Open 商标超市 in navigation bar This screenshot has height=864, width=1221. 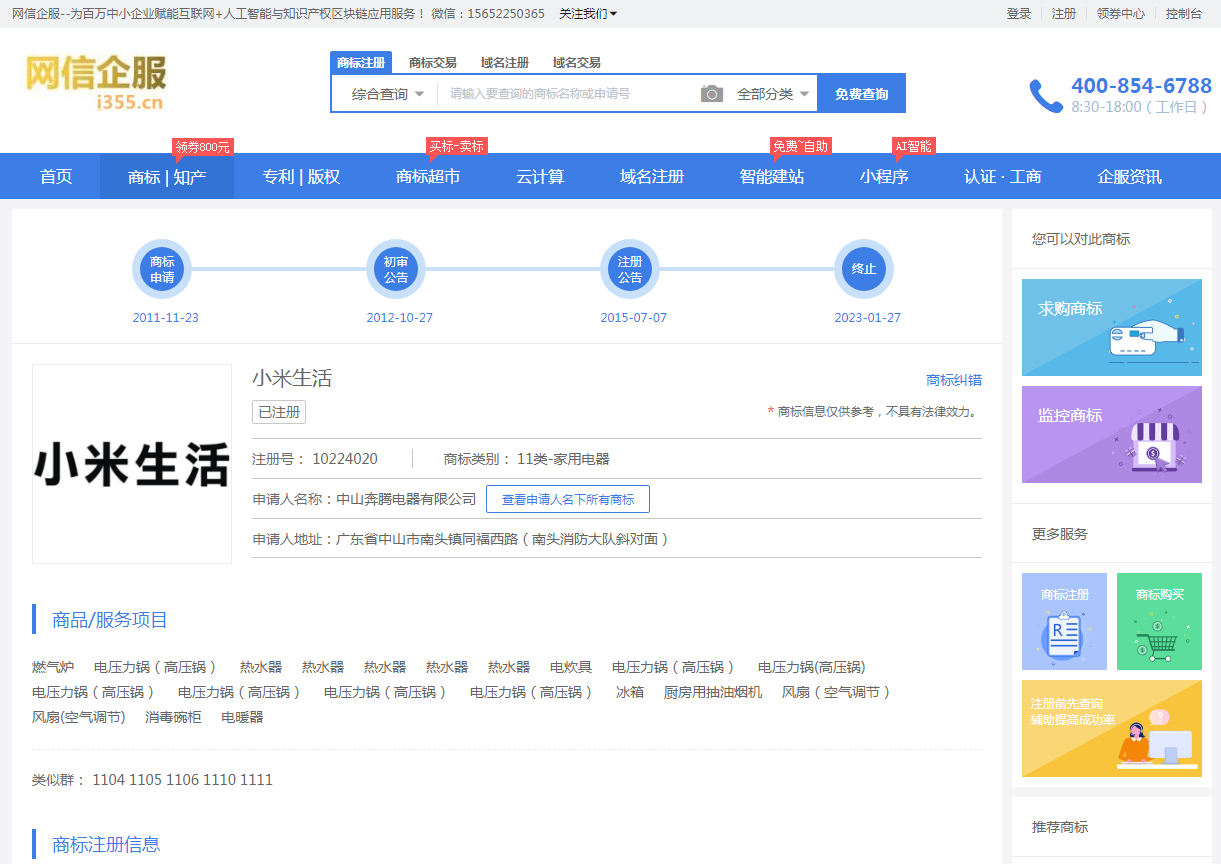tap(428, 176)
